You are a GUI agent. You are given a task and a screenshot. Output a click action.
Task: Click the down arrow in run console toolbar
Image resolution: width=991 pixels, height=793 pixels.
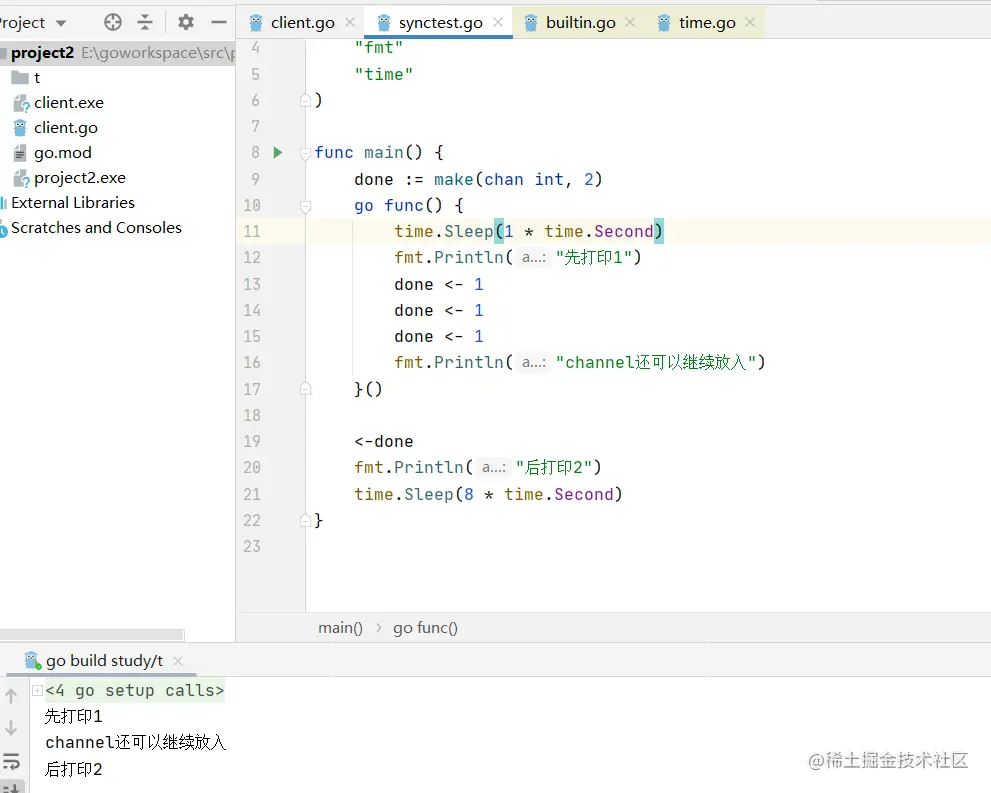11,729
